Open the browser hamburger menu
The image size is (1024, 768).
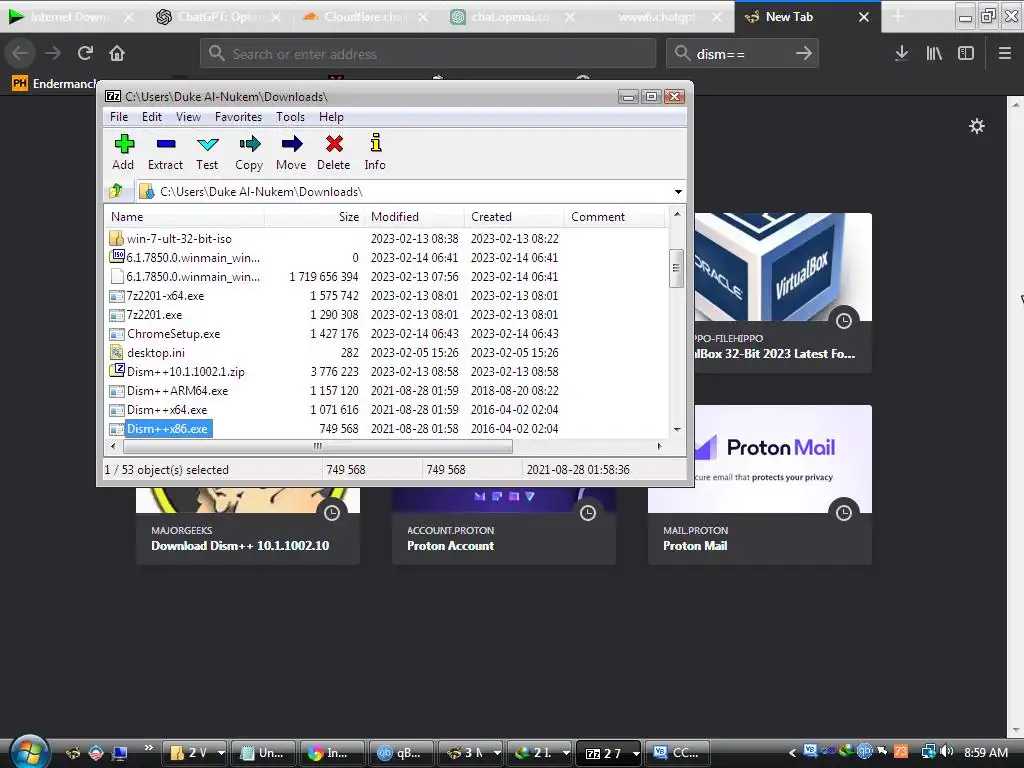point(1005,53)
